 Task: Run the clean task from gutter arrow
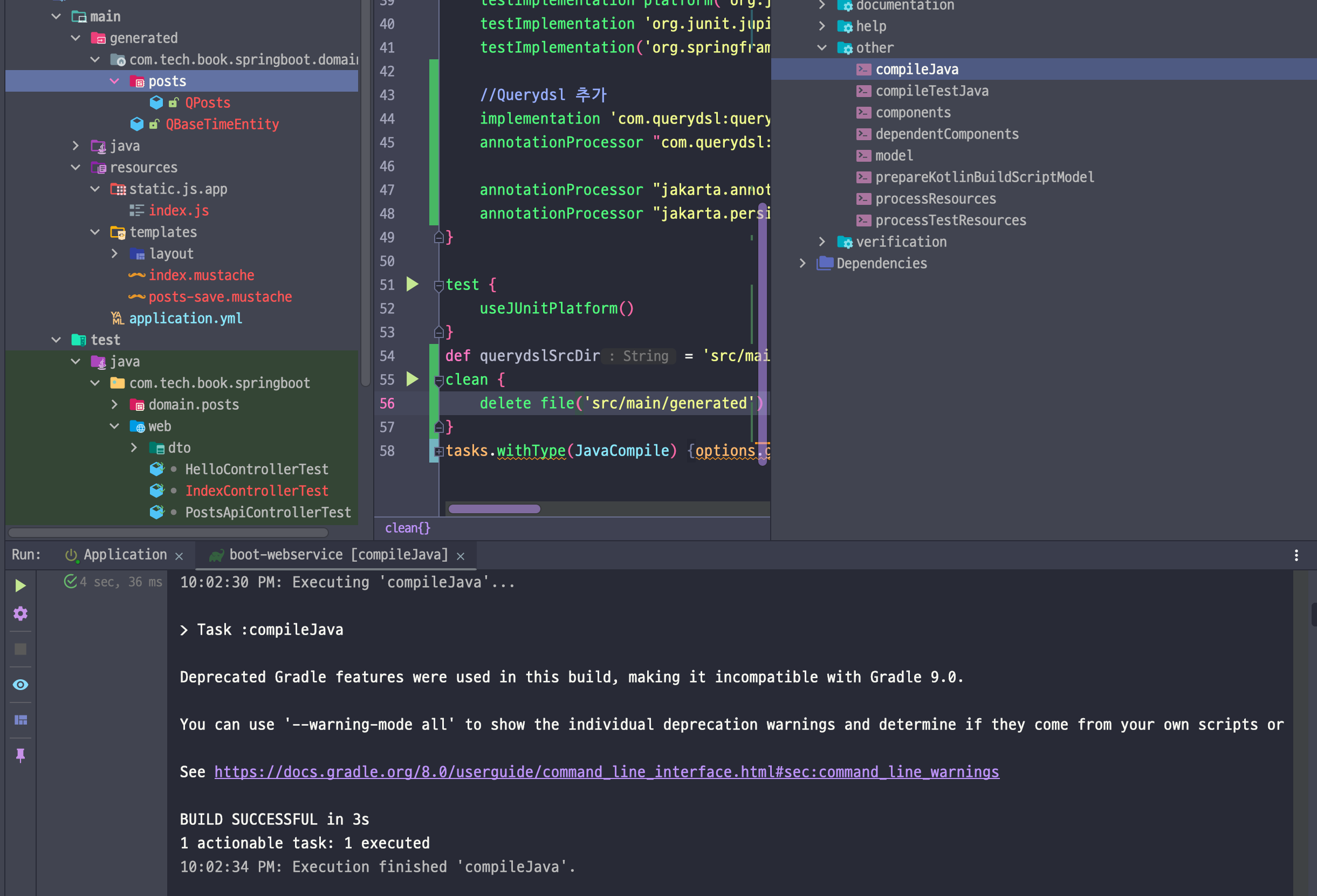tap(413, 379)
